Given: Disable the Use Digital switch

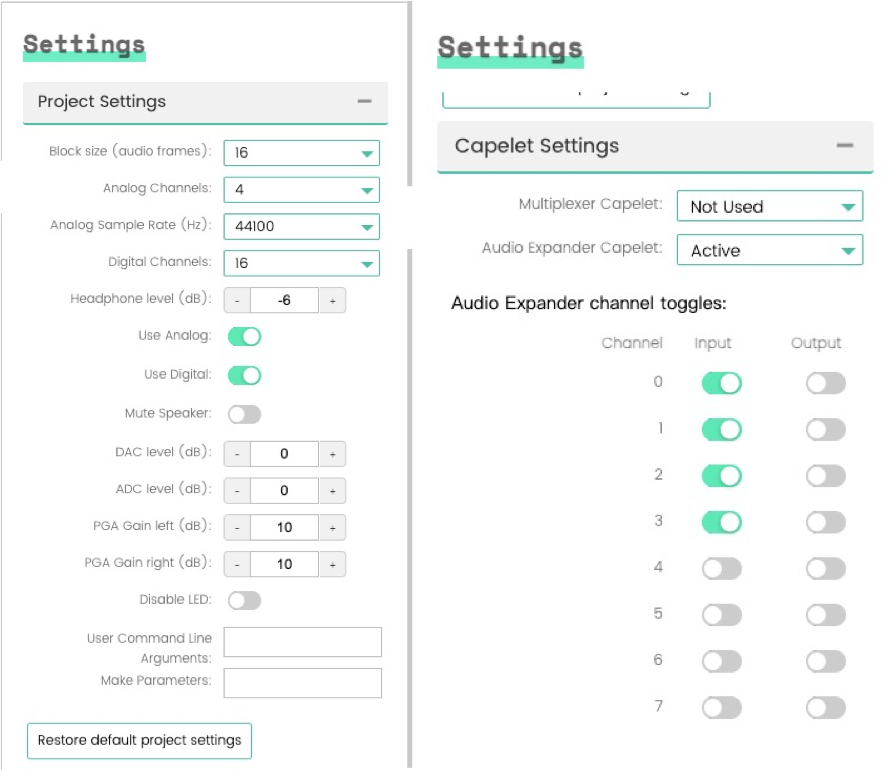Looking at the screenshot, I should tap(245, 375).
